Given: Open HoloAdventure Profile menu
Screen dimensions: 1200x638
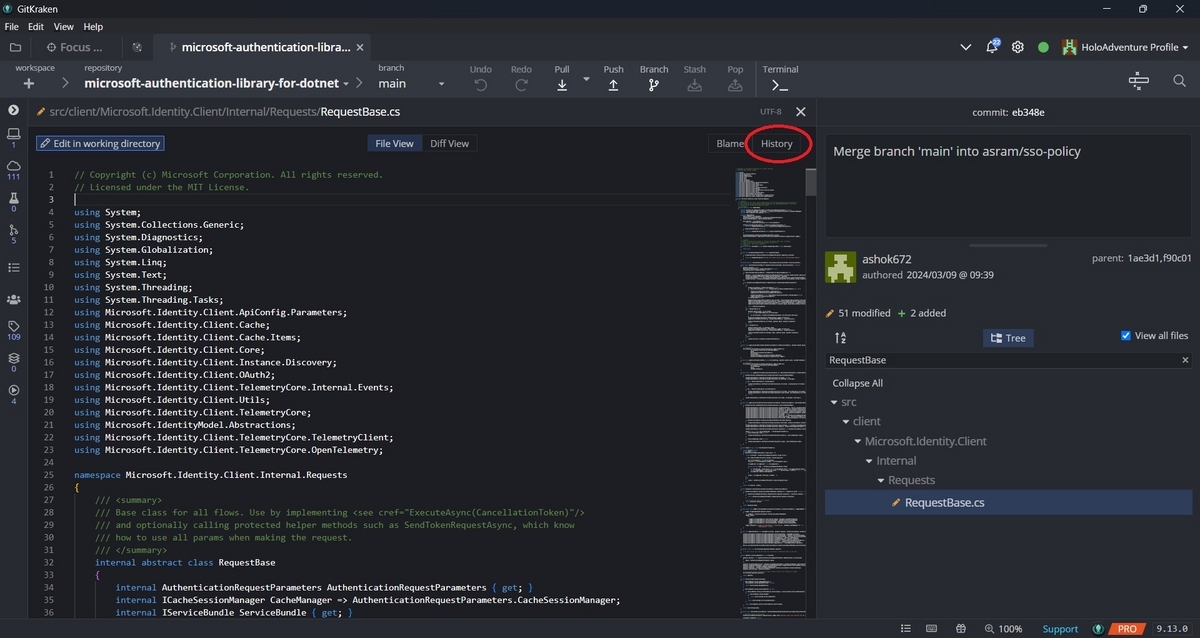Looking at the screenshot, I should 1125,47.
